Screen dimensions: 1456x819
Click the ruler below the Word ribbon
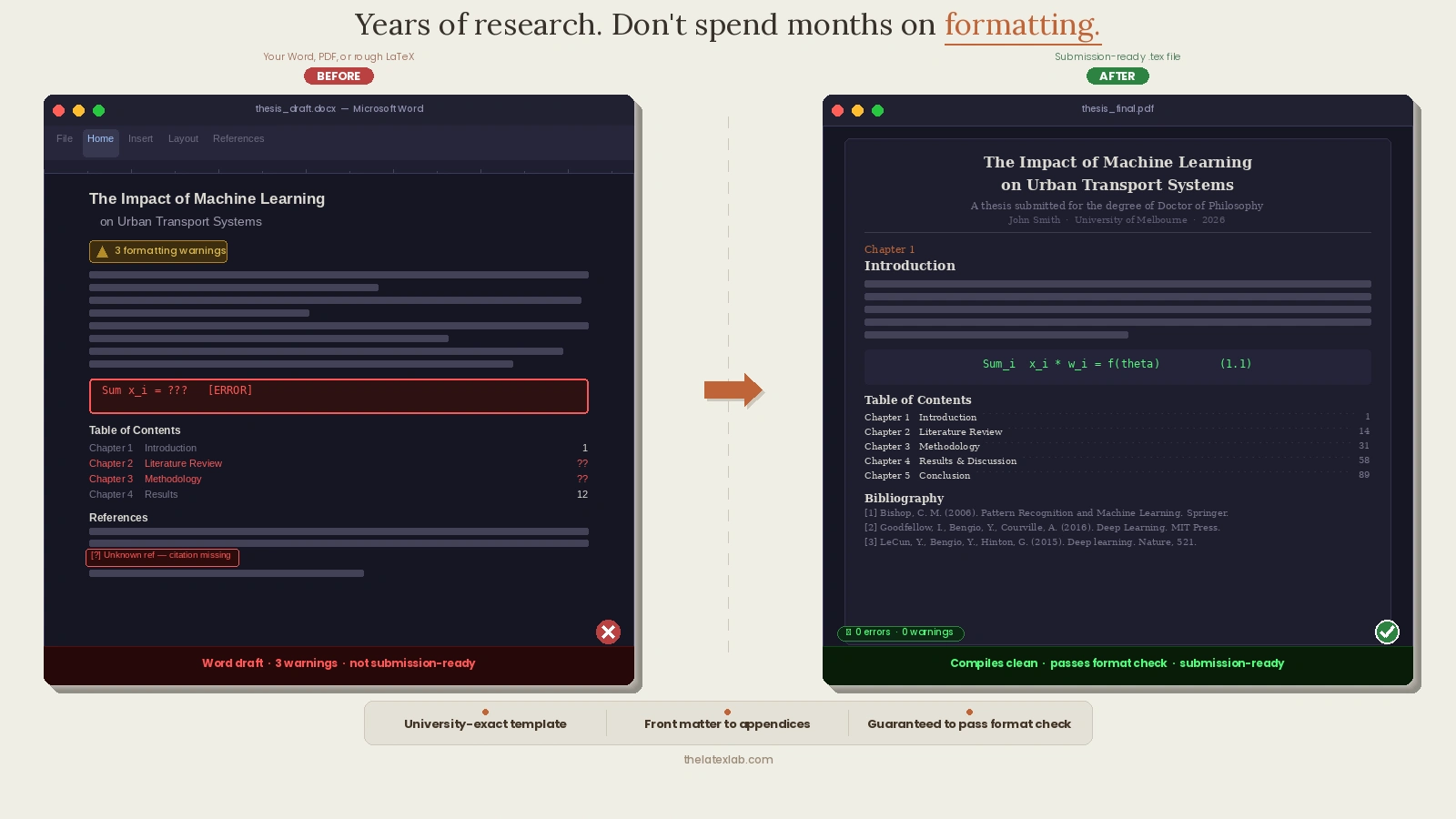339,171
